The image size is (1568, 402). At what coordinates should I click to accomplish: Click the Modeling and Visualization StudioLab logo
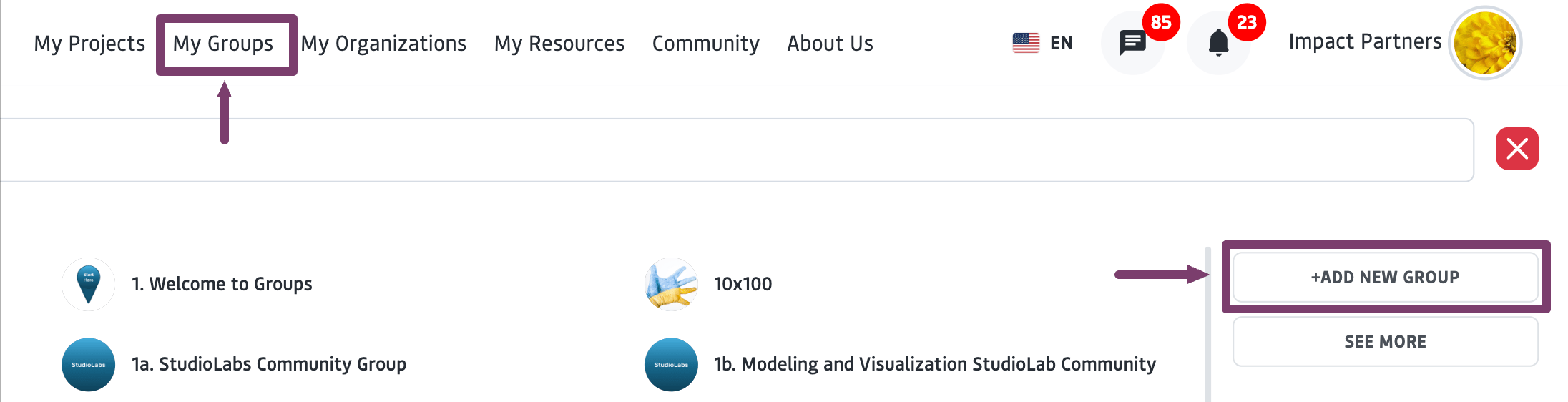click(671, 365)
